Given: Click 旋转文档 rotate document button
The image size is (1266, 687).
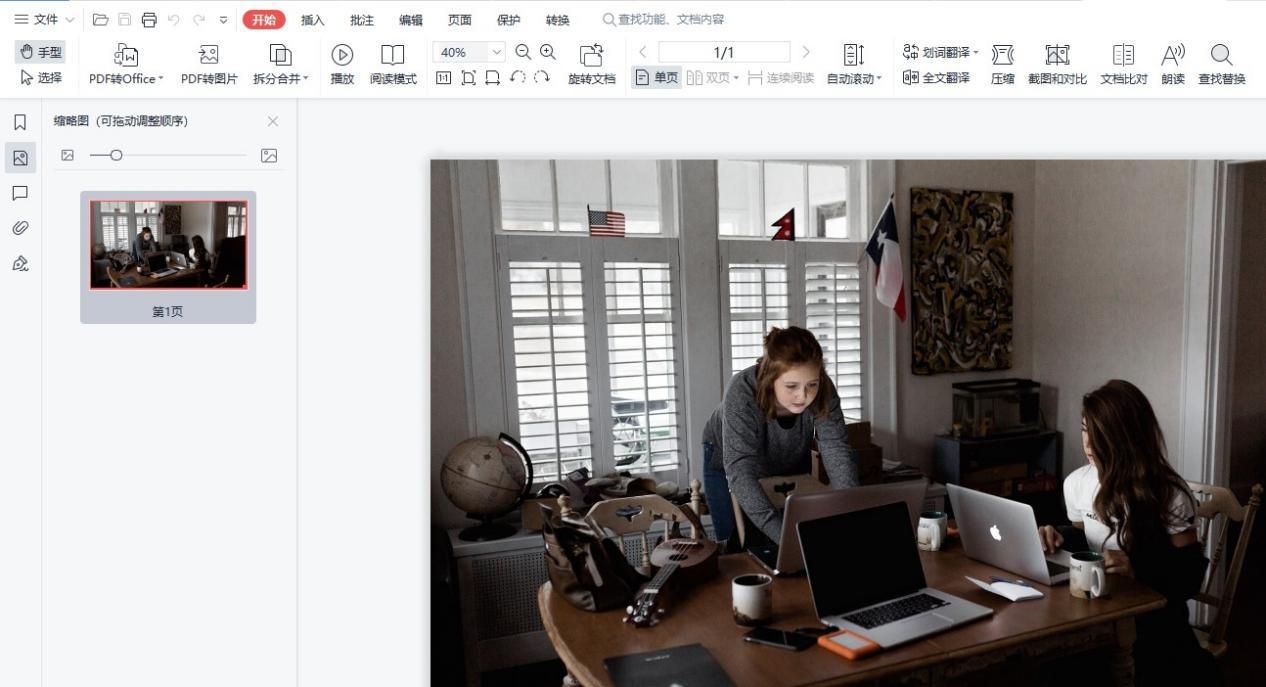Looking at the screenshot, I should pyautogui.click(x=592, y=64).
